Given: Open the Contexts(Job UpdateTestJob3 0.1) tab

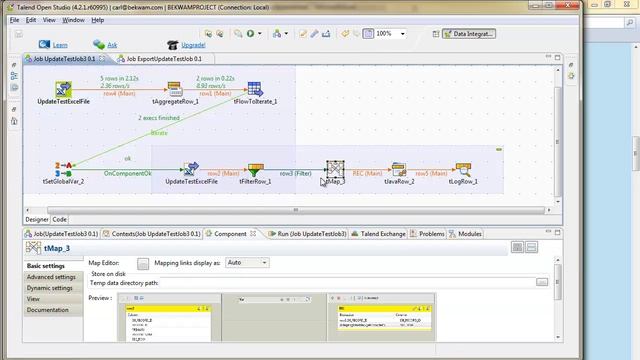Looking at the screenshot, I should 151,234.
